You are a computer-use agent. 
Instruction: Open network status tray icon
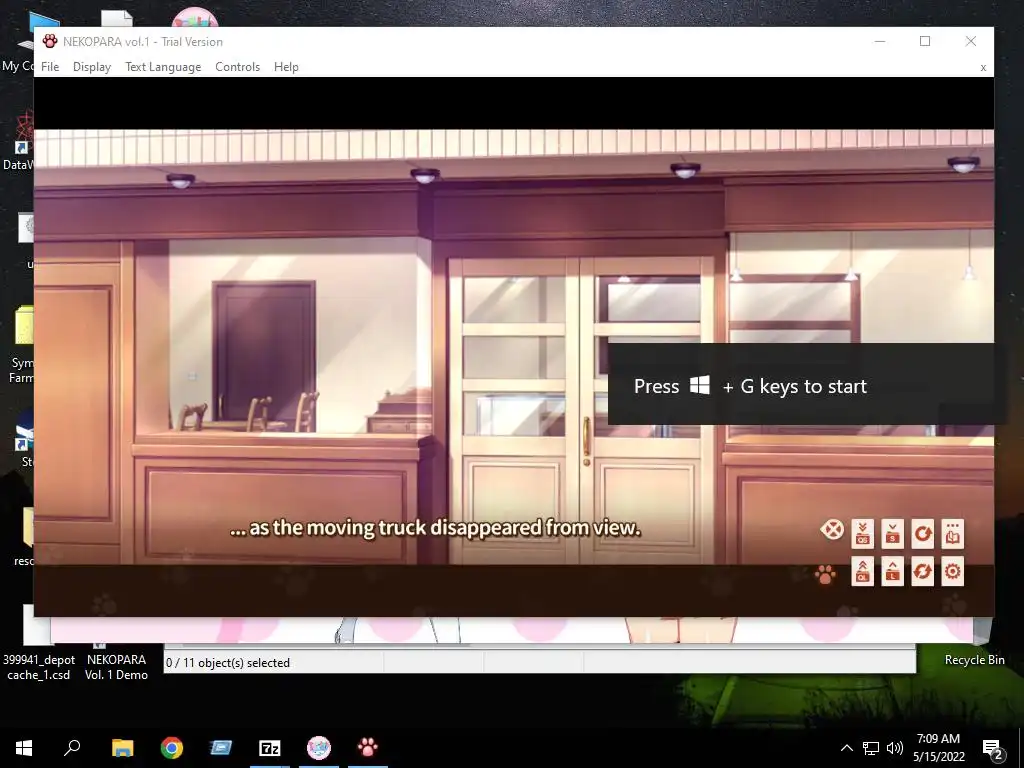(871, 748)
